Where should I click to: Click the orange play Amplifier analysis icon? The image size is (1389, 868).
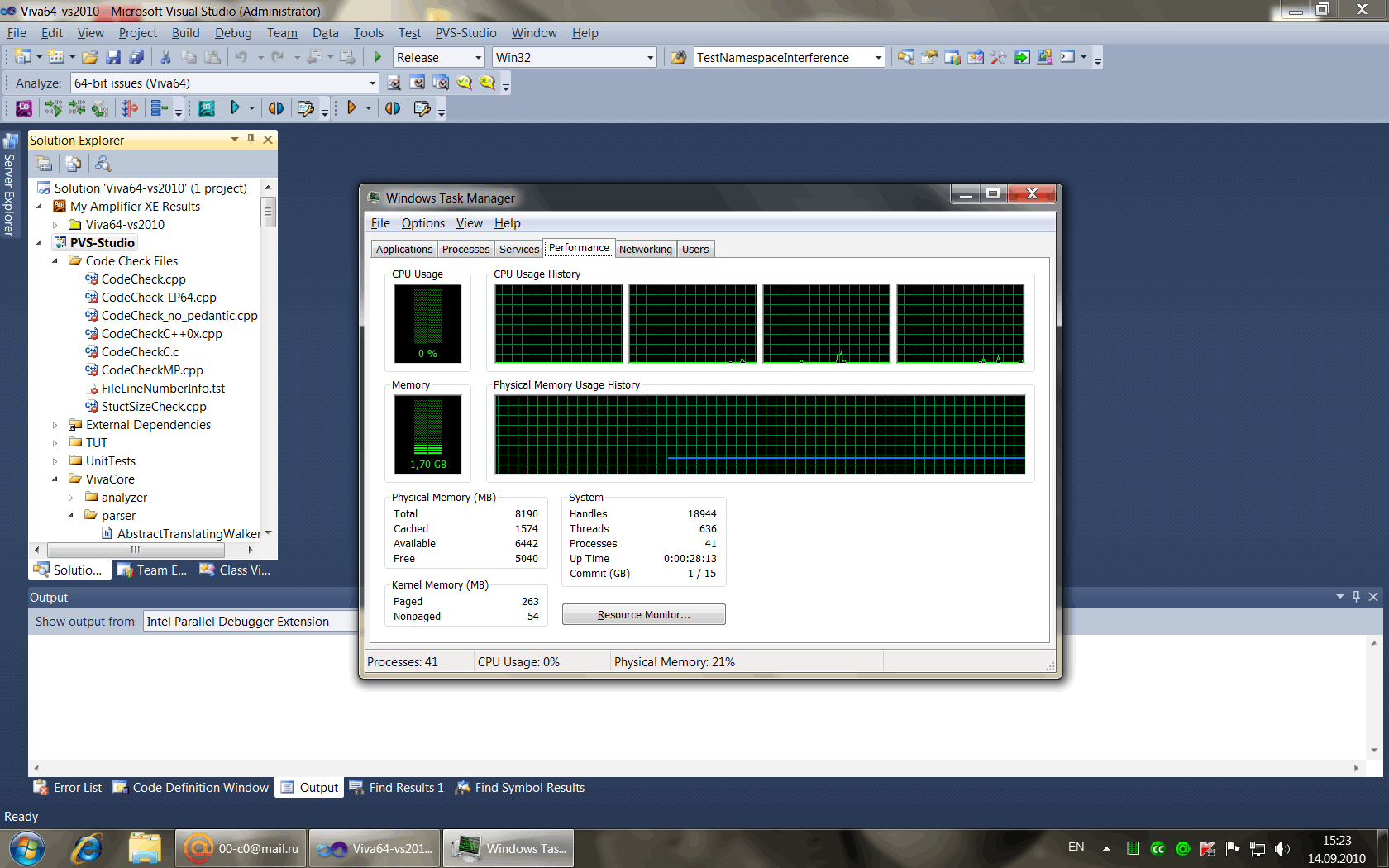tap(351, 108)
